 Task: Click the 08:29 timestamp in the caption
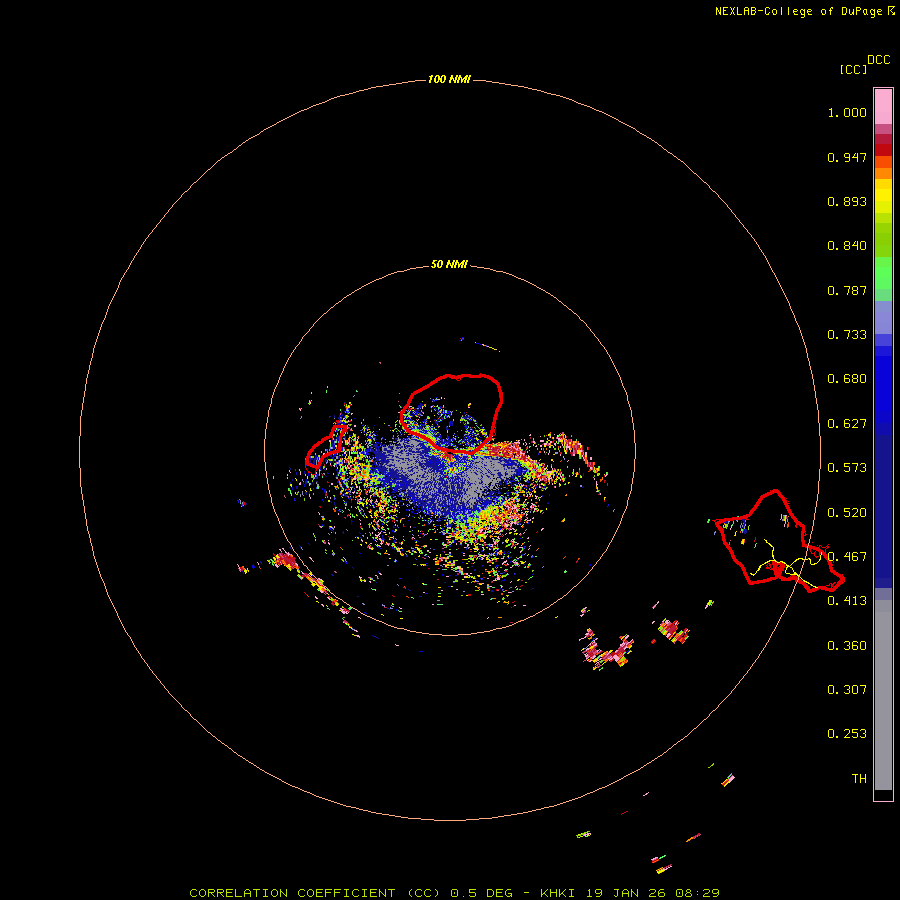698,893
